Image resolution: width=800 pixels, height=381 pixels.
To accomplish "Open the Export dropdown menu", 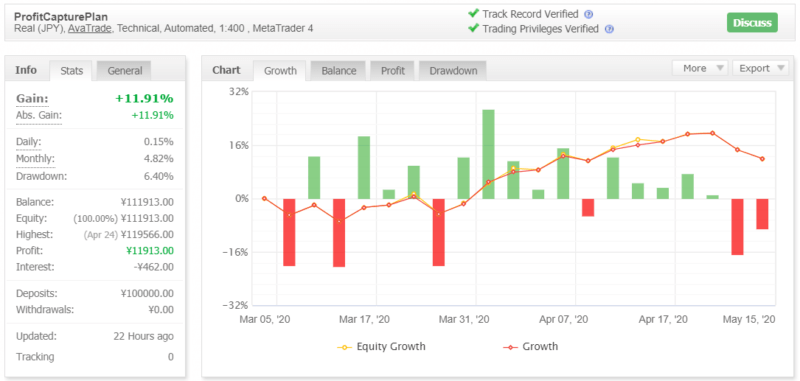I will click(x=760, y=68).
